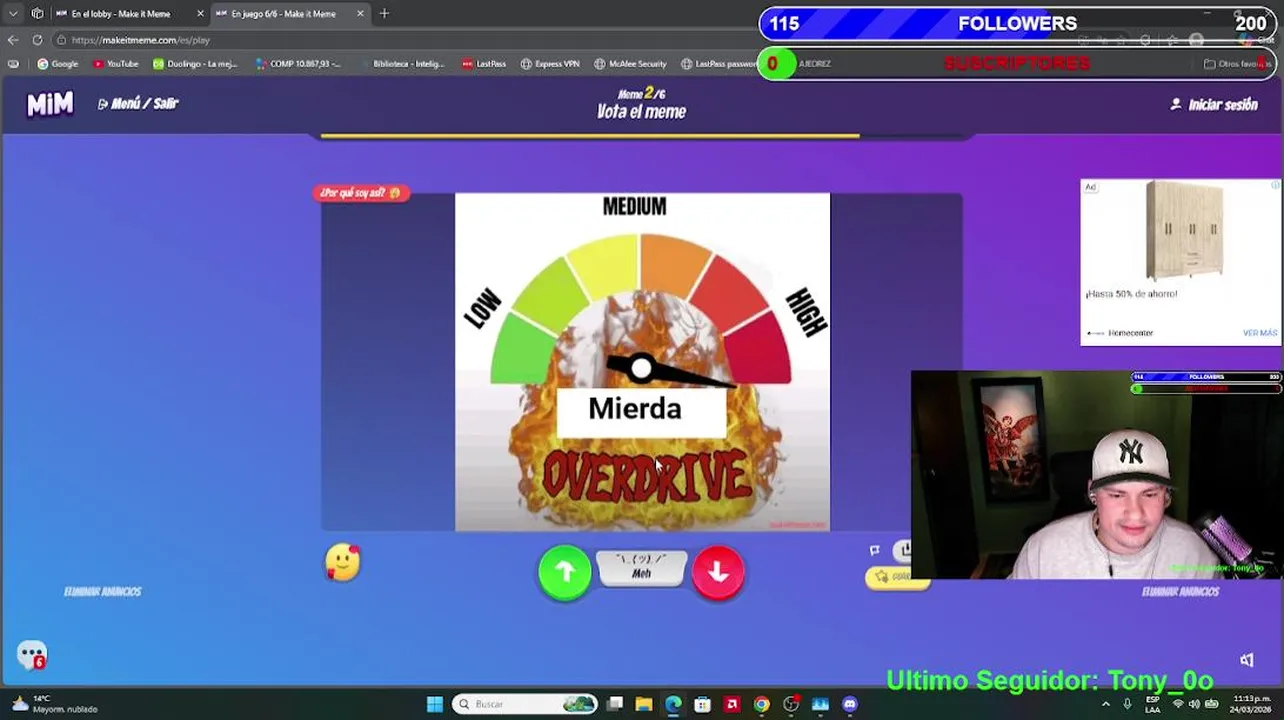Viewport: 1284px width, 720px height.
Task: Open the Windows Start menu
Action: (x=434, y=704)
